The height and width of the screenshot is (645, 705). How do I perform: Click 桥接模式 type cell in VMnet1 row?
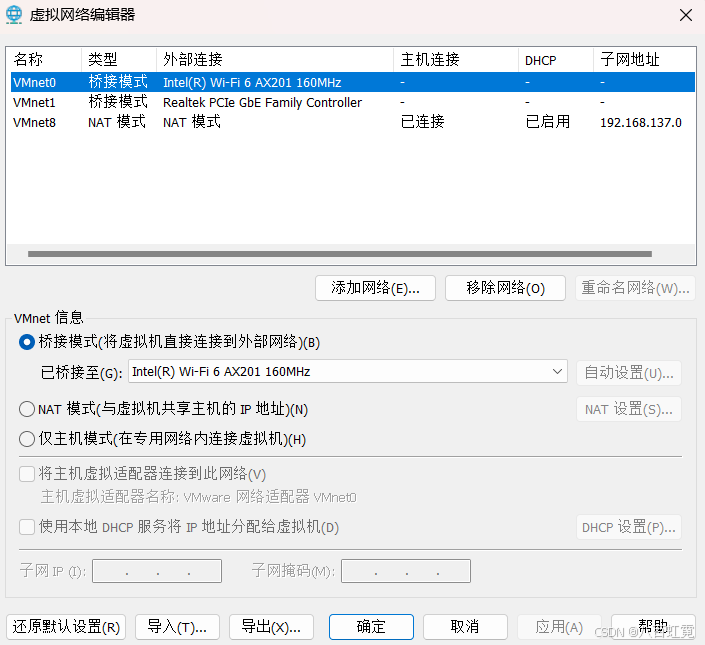118,102
